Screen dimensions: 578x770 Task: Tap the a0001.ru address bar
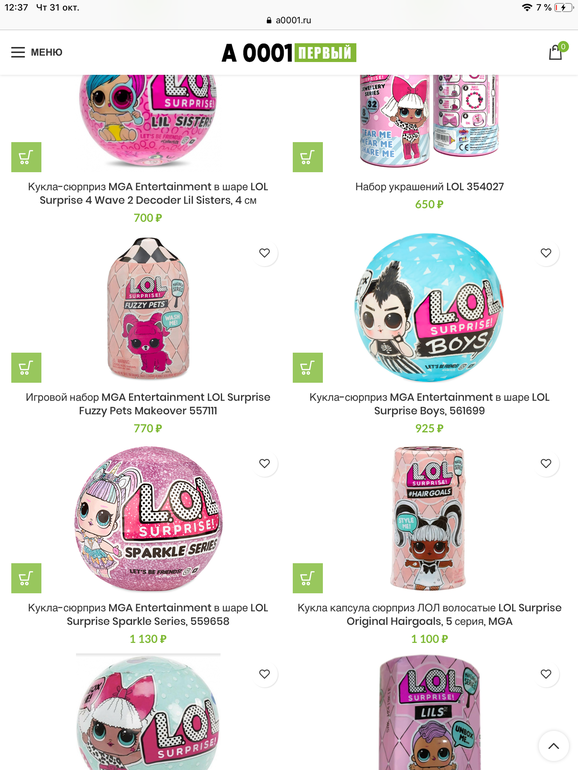tap(289, 20)
